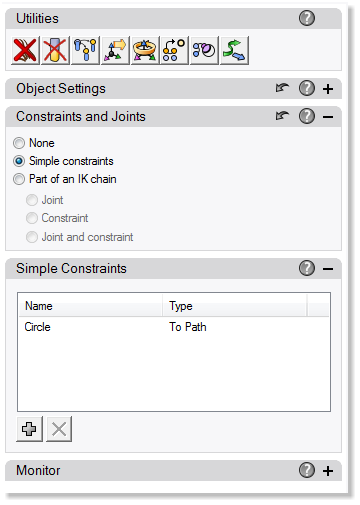Click the orange ring with arrows icon

pyautogui.click(x=145, y=50)
